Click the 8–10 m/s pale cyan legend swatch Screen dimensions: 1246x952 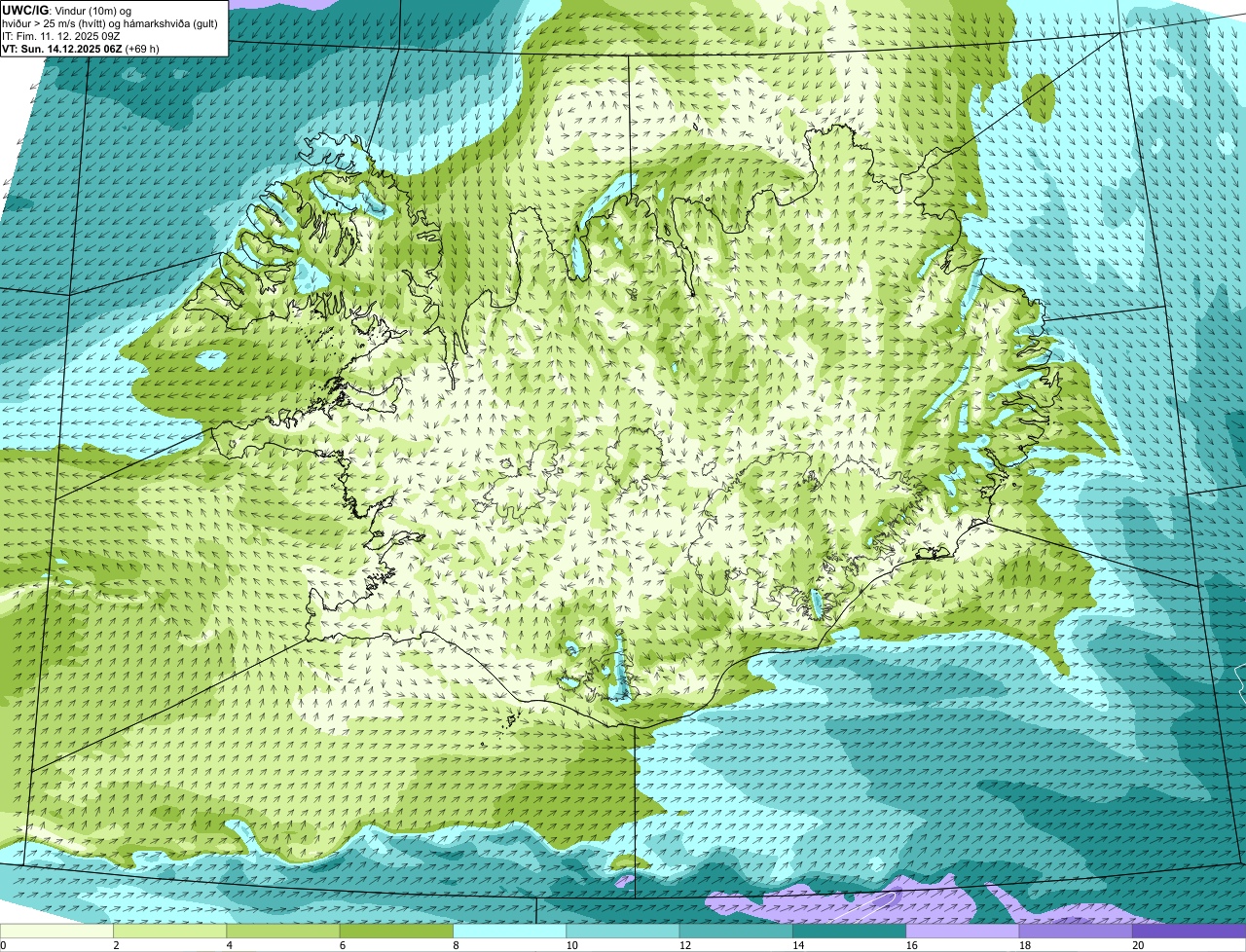[511, 931]
